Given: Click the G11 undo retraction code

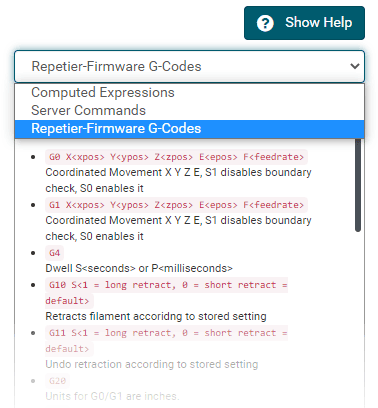Looking at the screenshot, I should pyautogui.click(x=166, y=341).
